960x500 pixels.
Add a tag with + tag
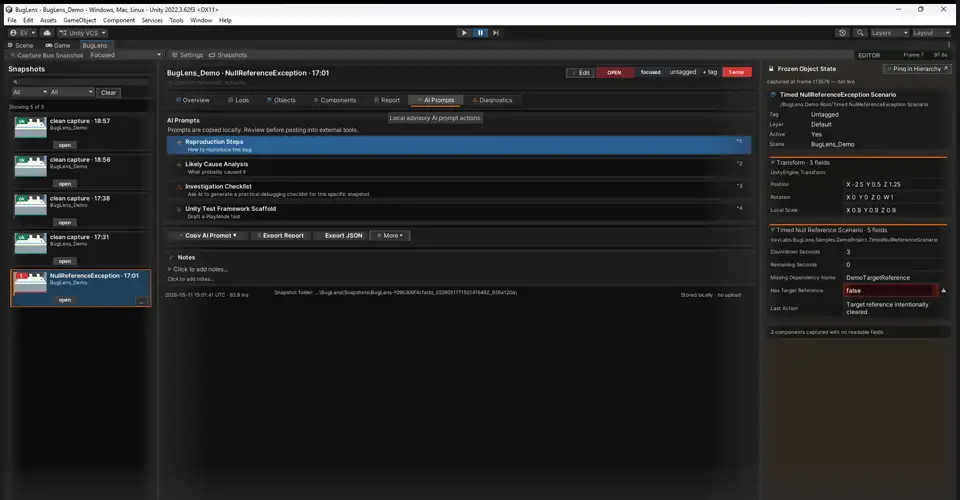point(710,72)
